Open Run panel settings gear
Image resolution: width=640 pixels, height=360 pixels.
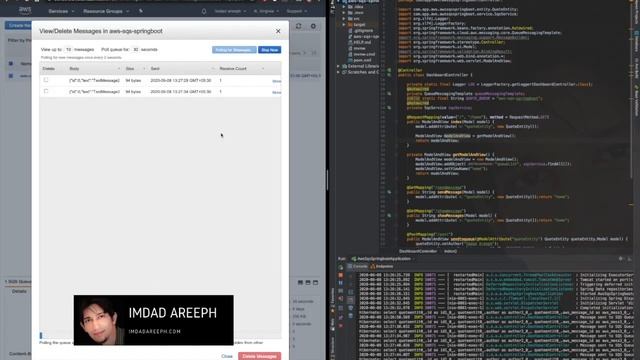point(621,259)
